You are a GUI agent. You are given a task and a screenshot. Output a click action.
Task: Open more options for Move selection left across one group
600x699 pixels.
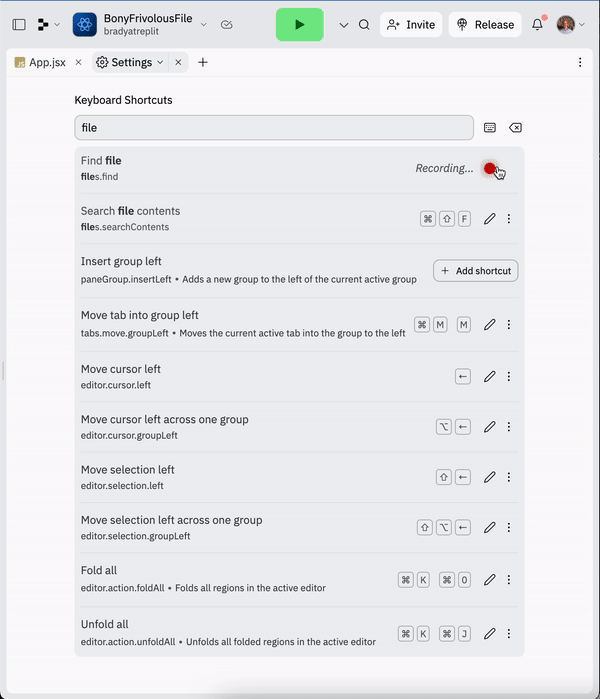[509, 528]
